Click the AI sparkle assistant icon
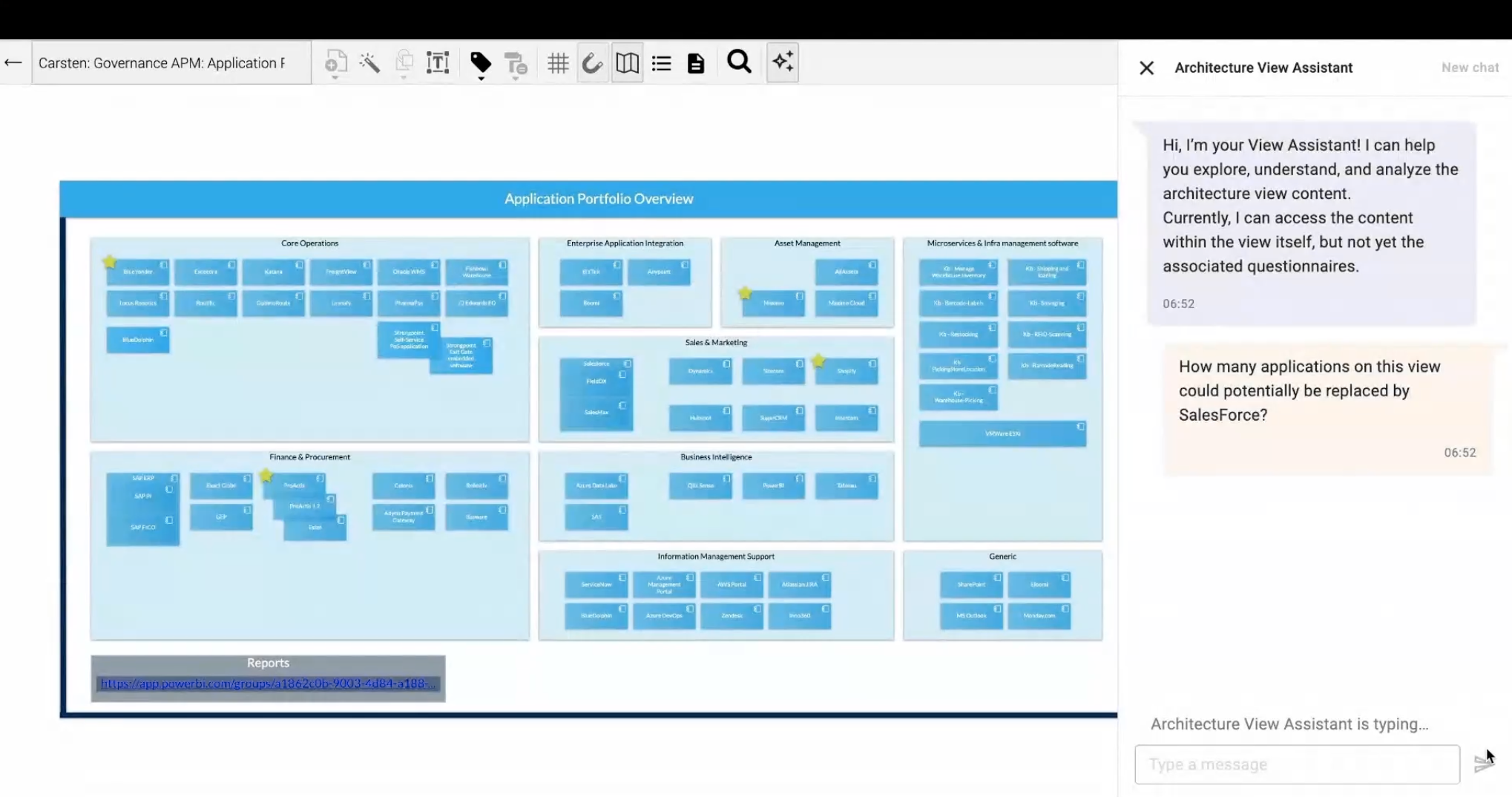 tap(783, 62)
